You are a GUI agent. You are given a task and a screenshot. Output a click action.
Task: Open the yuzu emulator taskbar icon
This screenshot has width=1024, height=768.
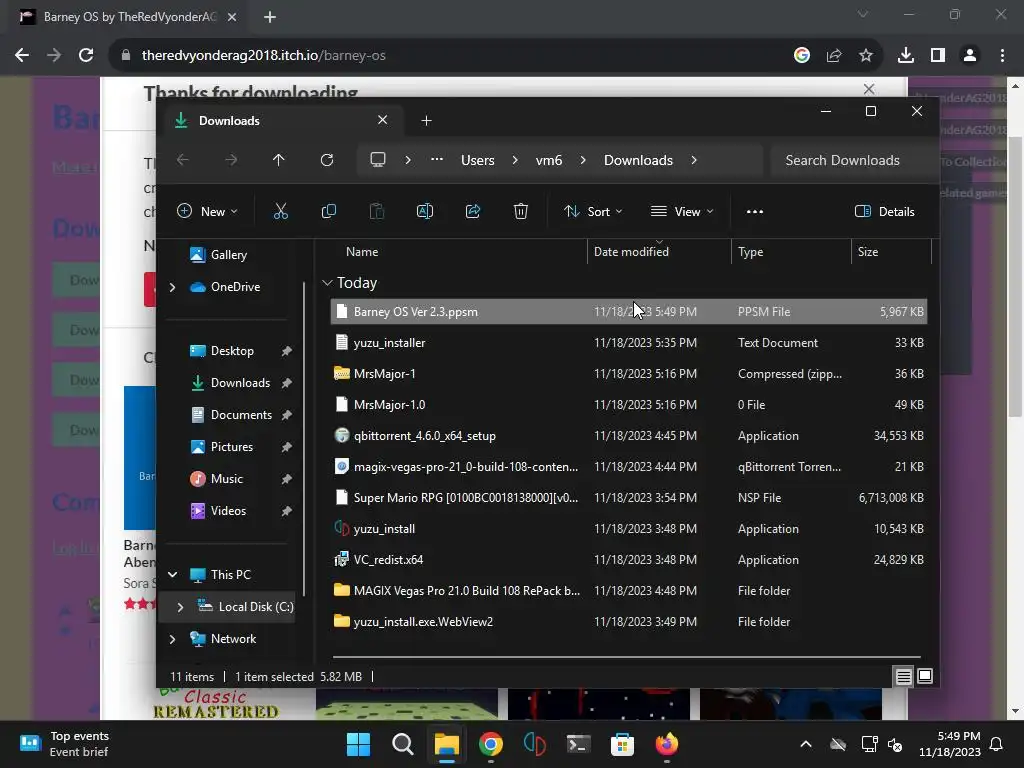click(x=534, y=744)
